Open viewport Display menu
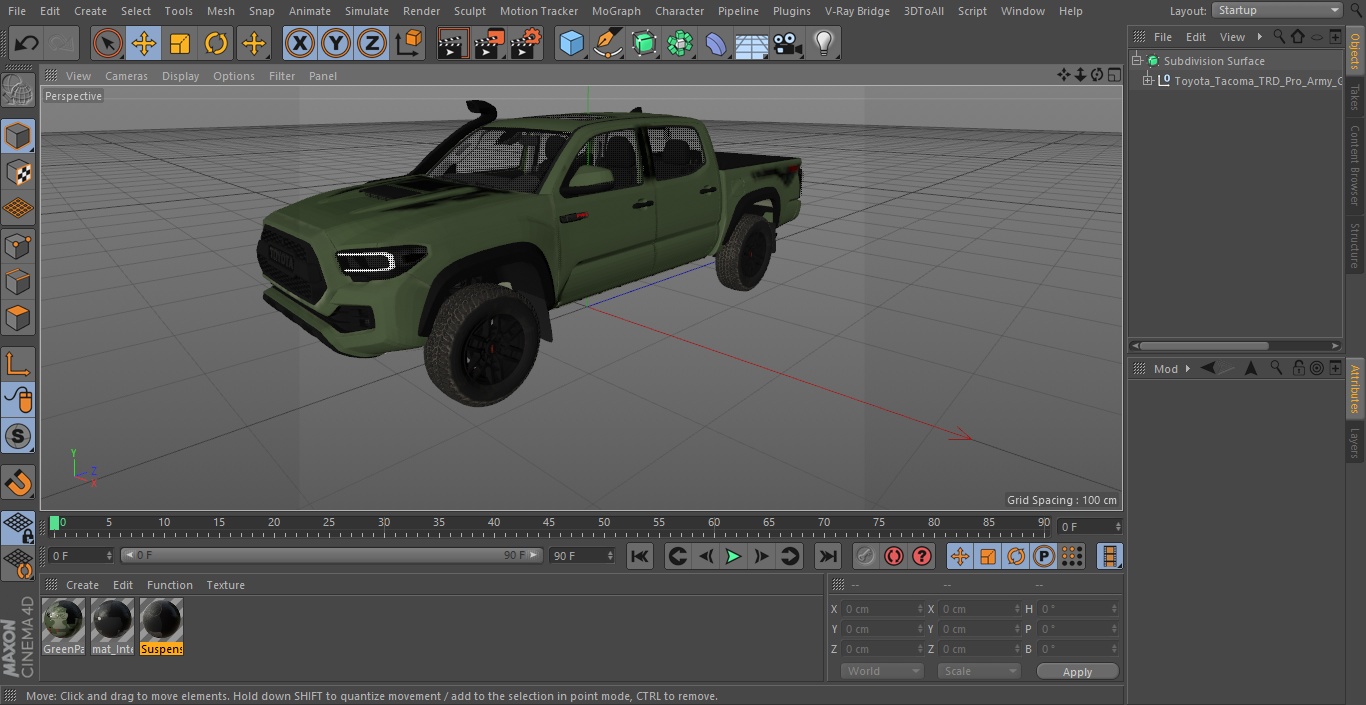 180,76
